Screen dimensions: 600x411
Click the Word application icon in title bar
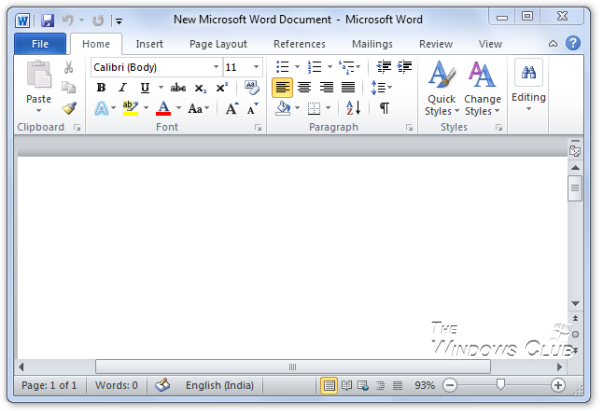pos(23,20)
